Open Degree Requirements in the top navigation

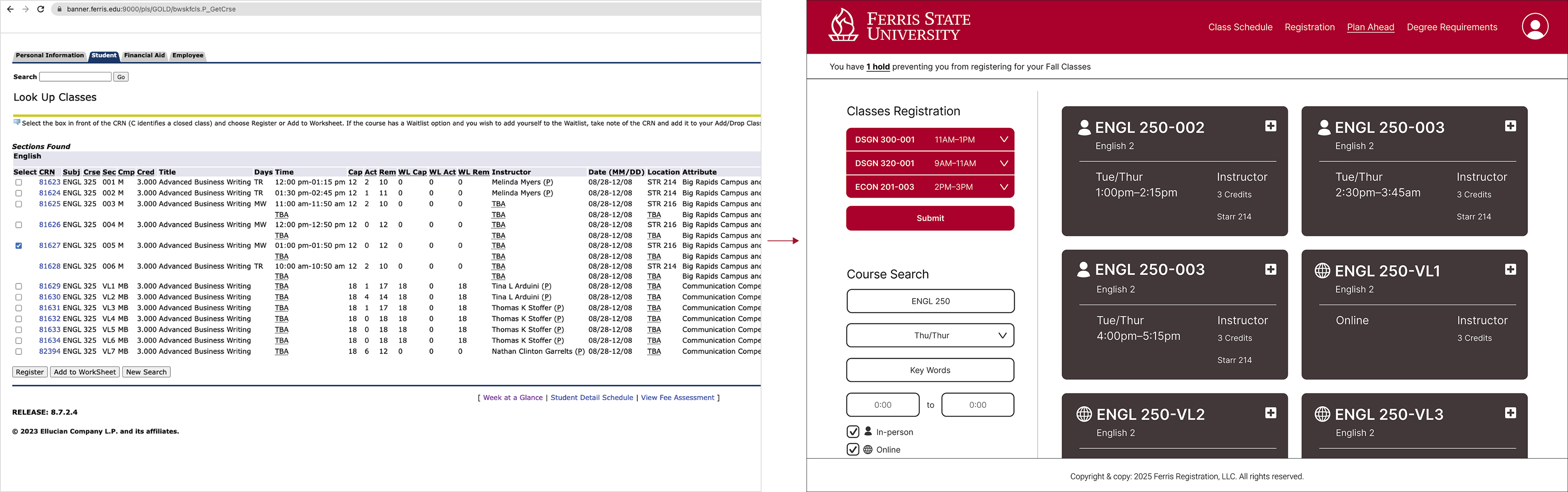1452,27
